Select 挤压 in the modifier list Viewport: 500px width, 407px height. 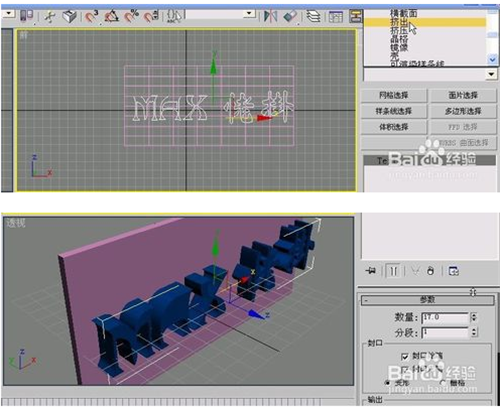(399, 31)
